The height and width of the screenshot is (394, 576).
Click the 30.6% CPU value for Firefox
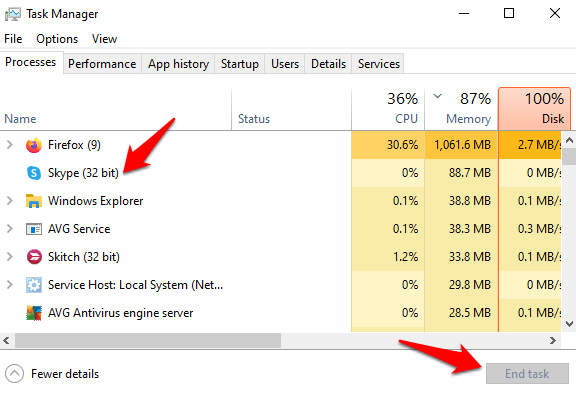[x=402, y=145]
